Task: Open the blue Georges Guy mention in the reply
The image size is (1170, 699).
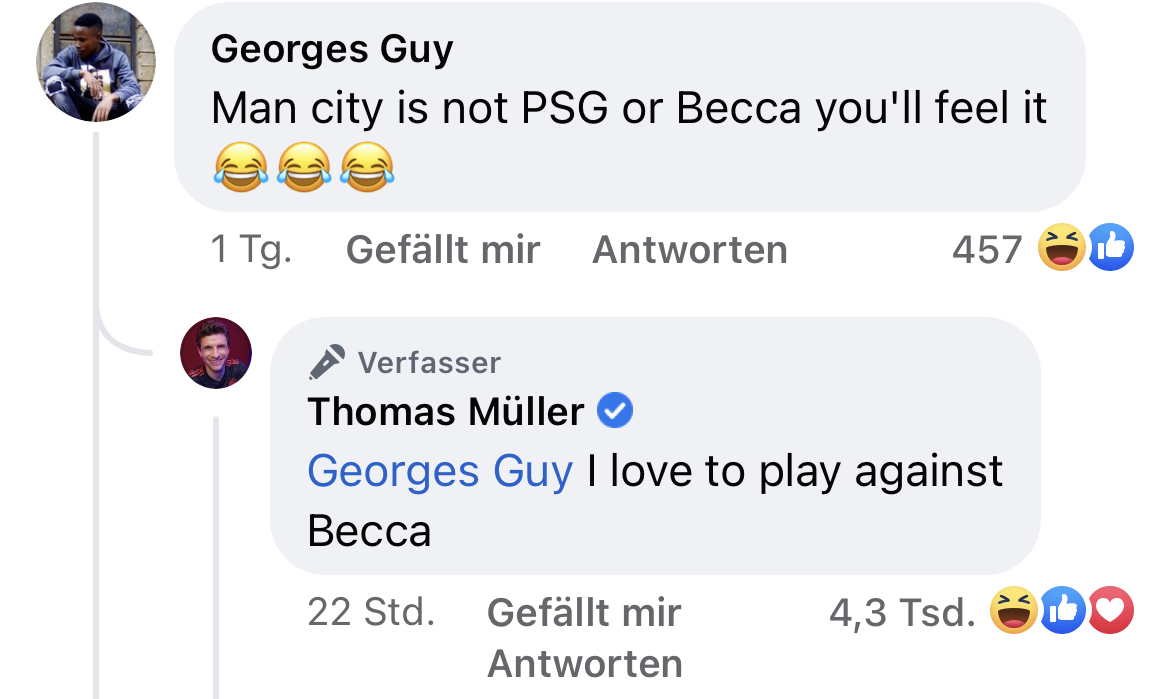Action: (x=440, y=471)
